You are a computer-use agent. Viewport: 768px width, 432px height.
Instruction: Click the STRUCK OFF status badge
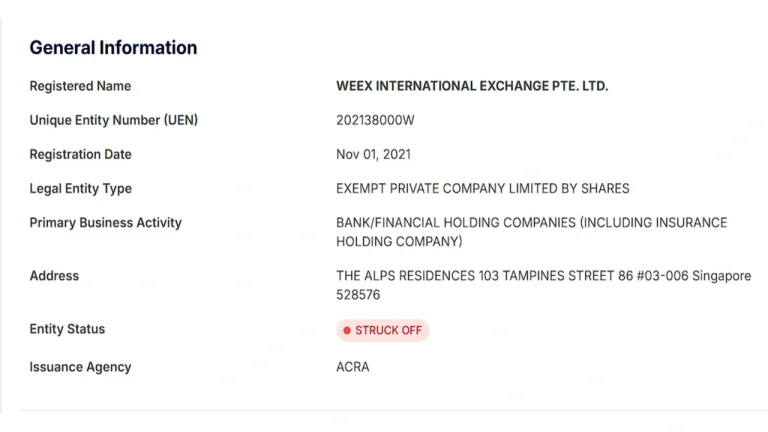coord(383,331)
